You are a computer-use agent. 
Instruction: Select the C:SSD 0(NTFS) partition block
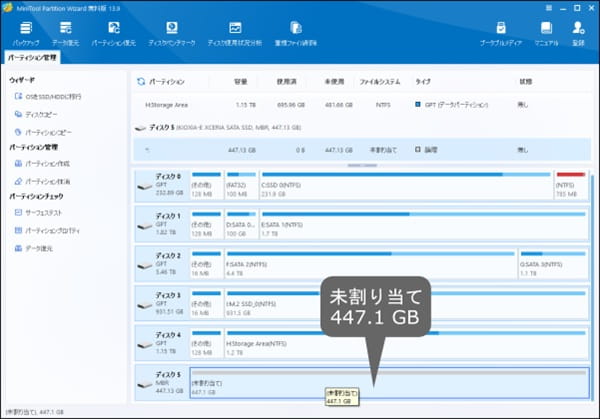tap(406, 186)
